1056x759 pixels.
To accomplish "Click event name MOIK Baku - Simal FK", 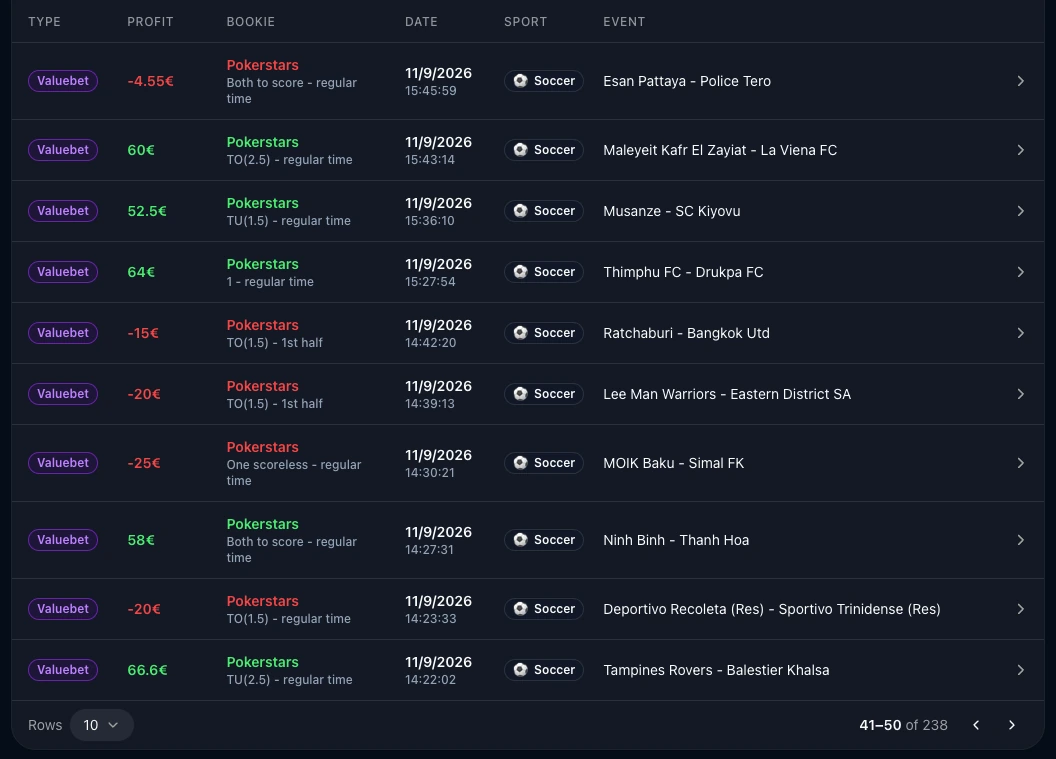I will pos(673,463).
